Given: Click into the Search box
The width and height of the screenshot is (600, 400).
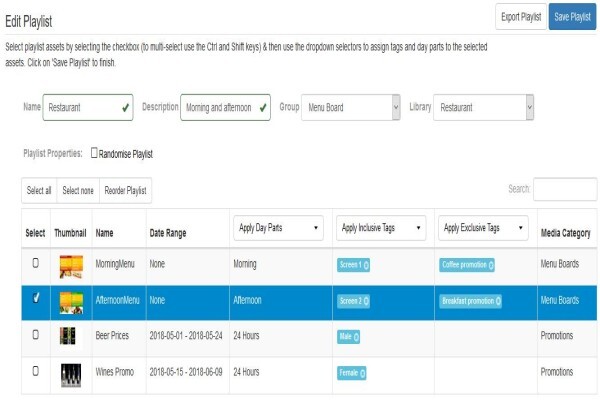Looking at the screenshot, I should (565, 189).
